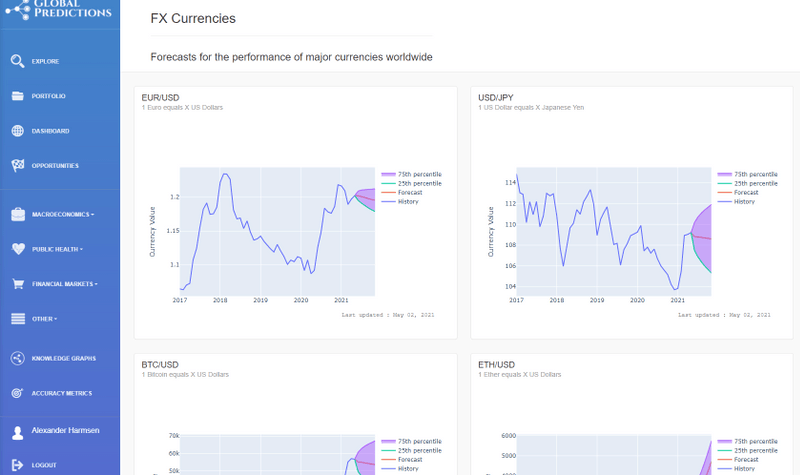
Task: Select the Accuracy Metrics menu label
Action: click(62, 393)
